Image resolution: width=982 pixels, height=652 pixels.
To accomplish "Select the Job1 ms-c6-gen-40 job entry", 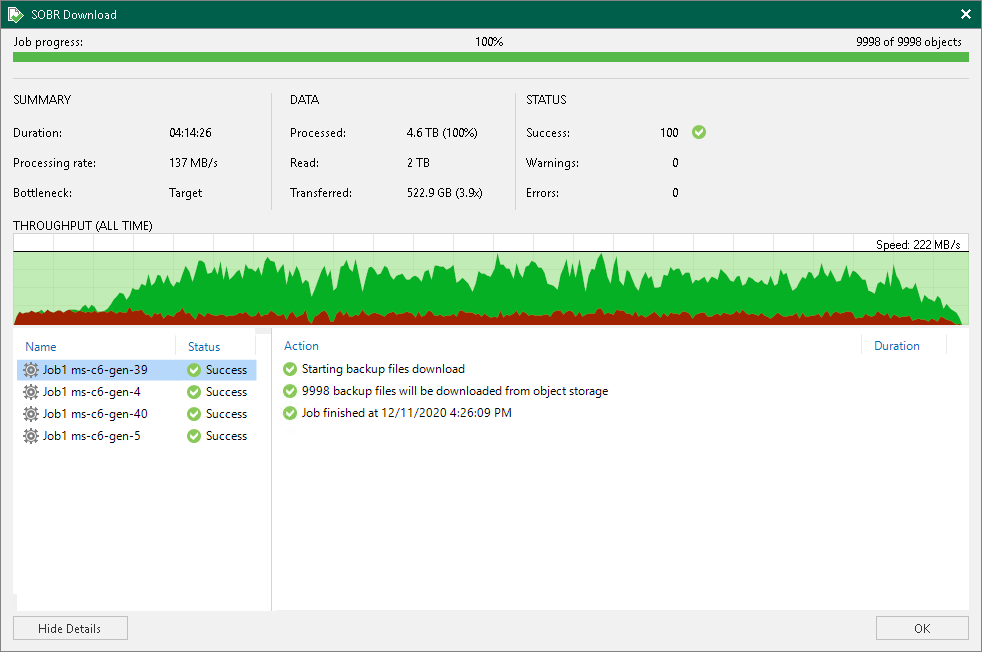I will tap(95, 413).
